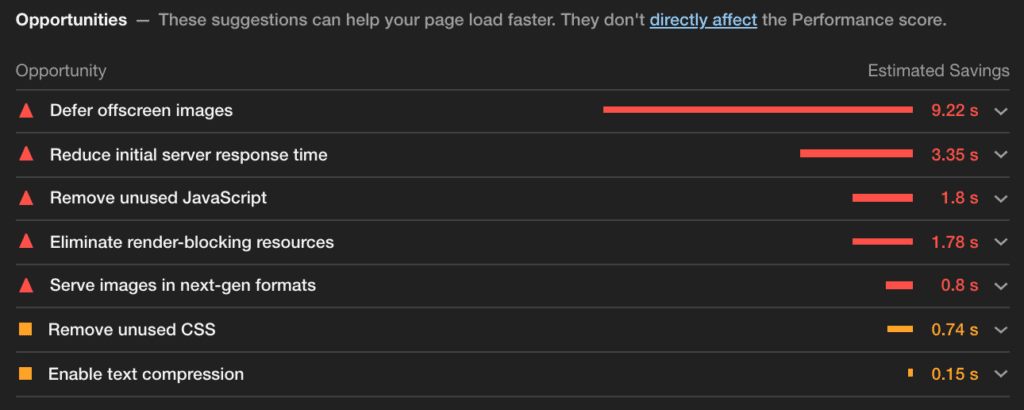This screenshot has width=1024, height=410.
Task: Click triangle icon beside Serve images in next-gen formats
Action: (26, 285)
